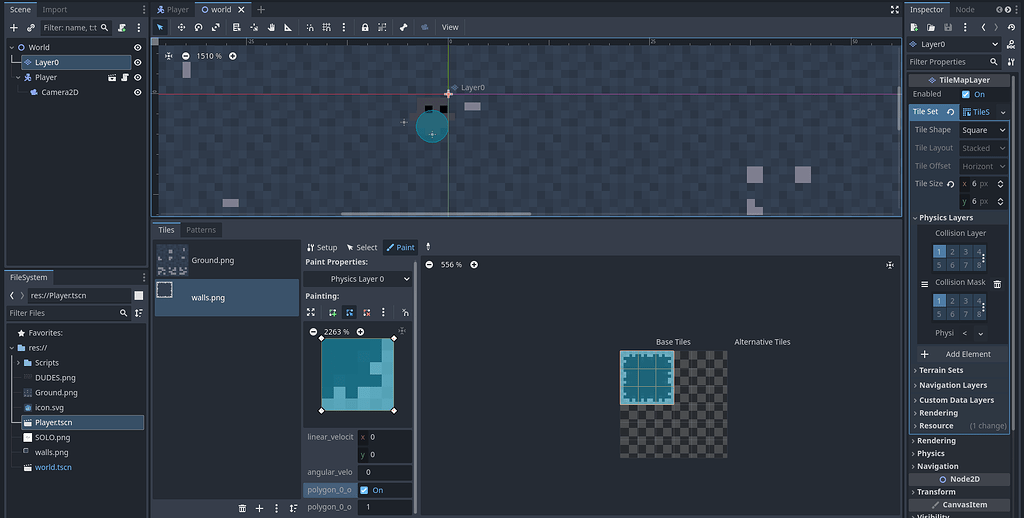Select Ground.png tile source

click(x=227, y=261)
